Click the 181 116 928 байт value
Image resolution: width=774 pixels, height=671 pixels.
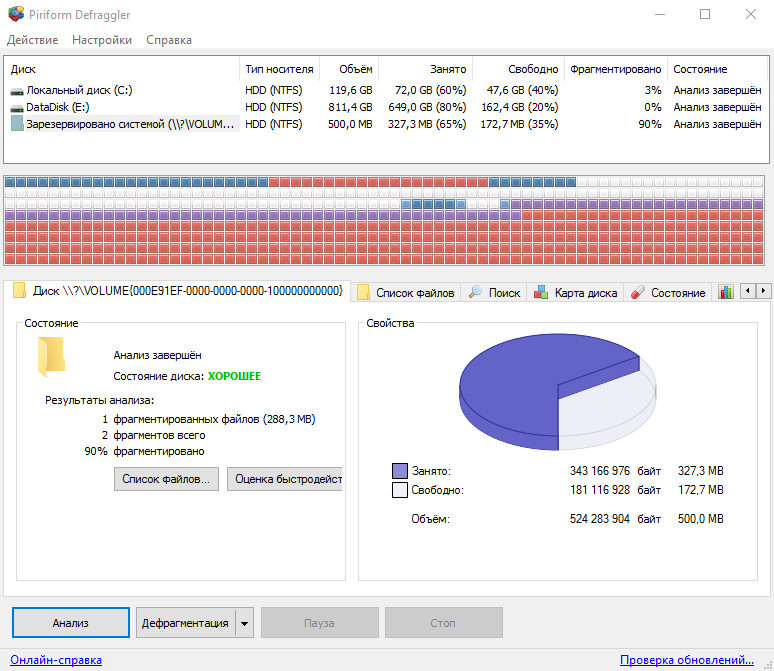[x=615, y=490]
